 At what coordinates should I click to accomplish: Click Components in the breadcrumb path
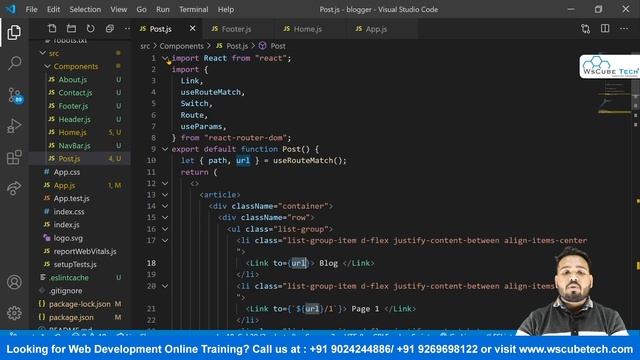coord(181,46)
